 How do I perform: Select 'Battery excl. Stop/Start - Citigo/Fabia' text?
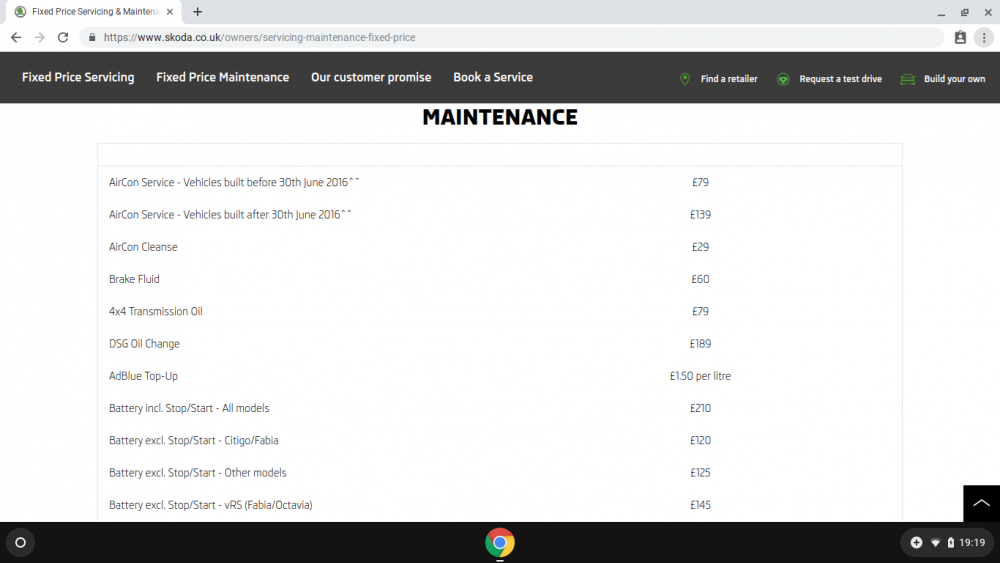pos(193,441)
